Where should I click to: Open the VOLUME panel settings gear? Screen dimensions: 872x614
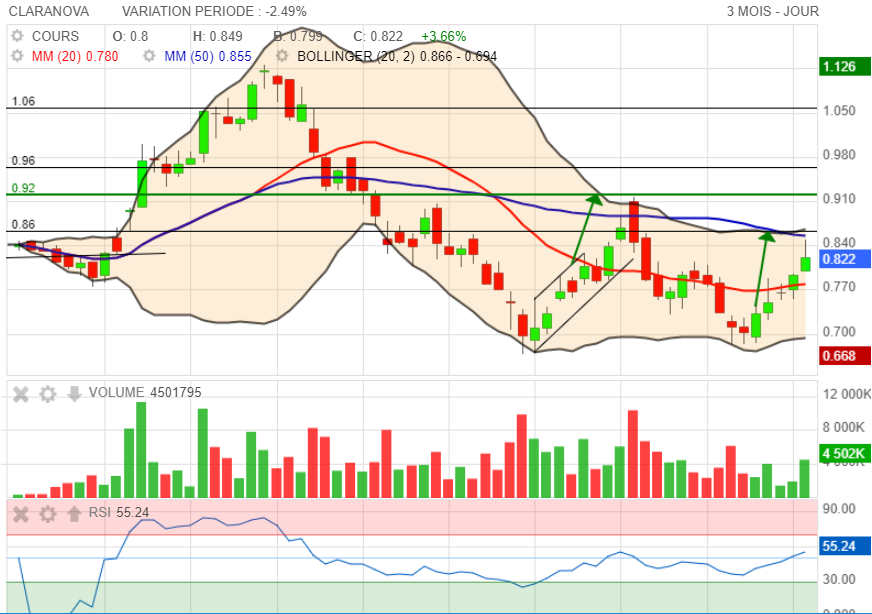point(48,394)
